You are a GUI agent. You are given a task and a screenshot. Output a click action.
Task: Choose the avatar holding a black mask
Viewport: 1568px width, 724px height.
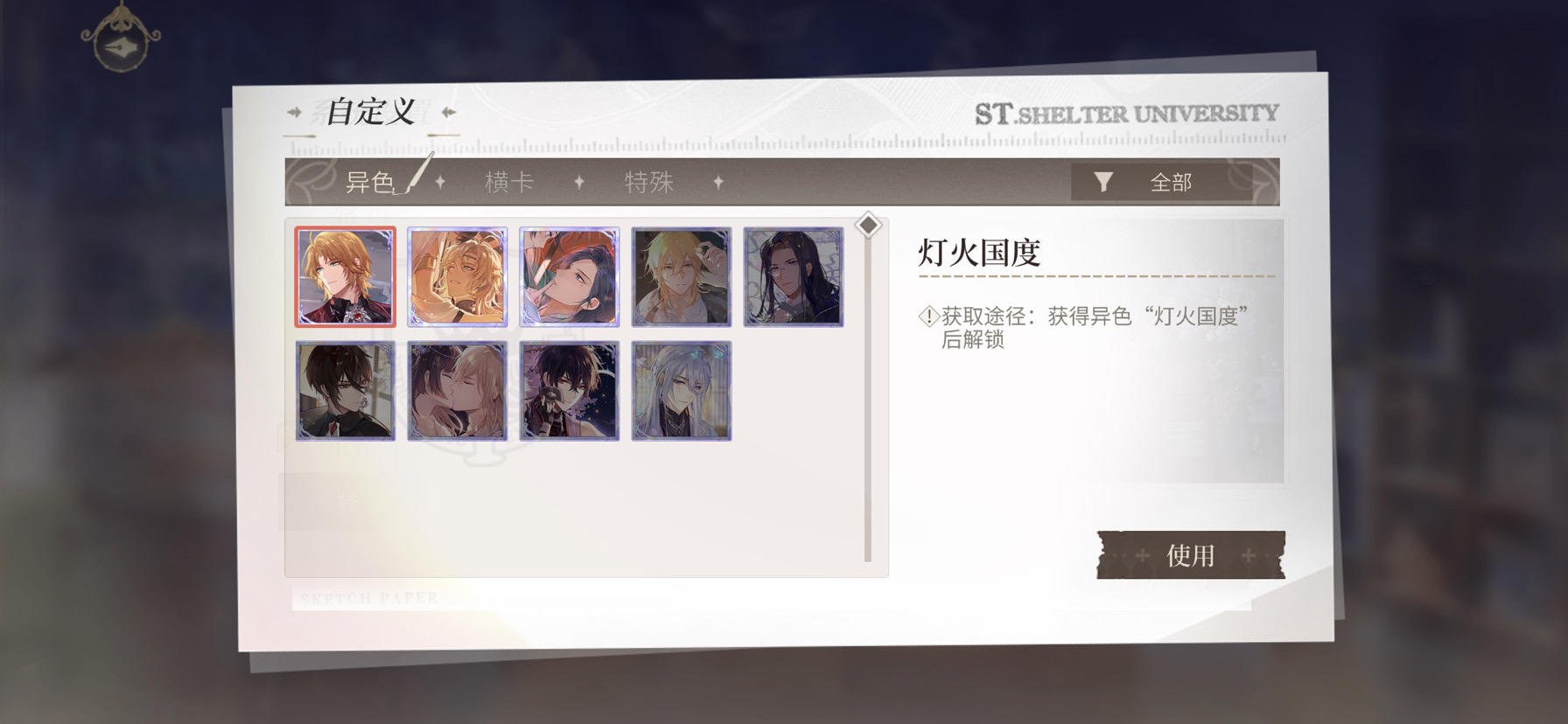point(570,391)
